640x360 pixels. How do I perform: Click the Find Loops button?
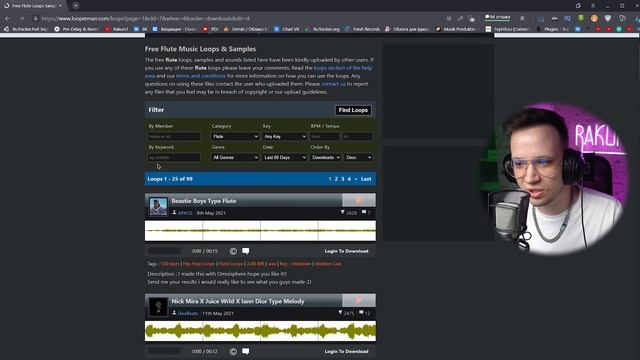(x=353, y=110)
